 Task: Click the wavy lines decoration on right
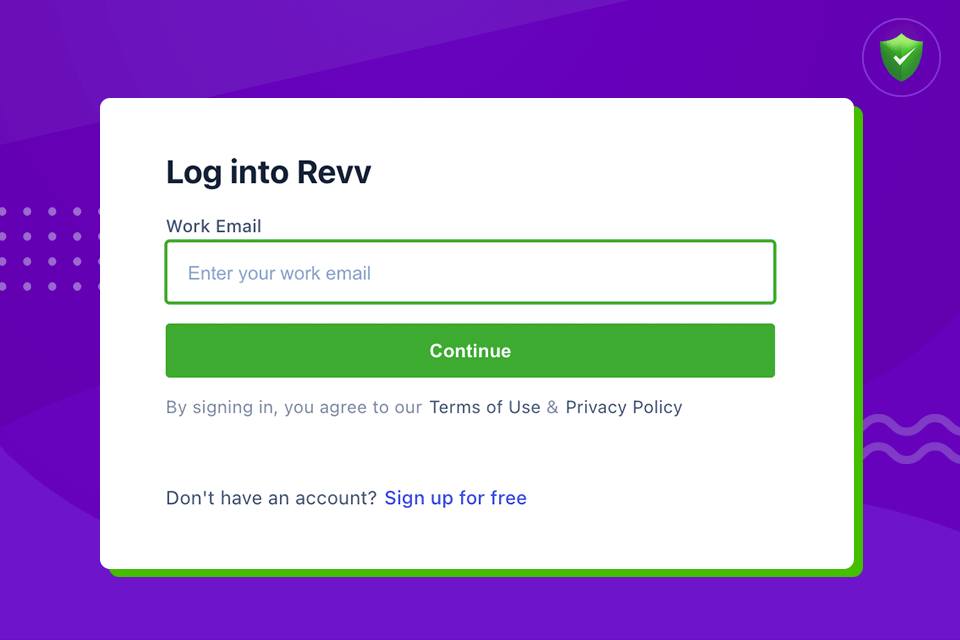coord(911,439)
